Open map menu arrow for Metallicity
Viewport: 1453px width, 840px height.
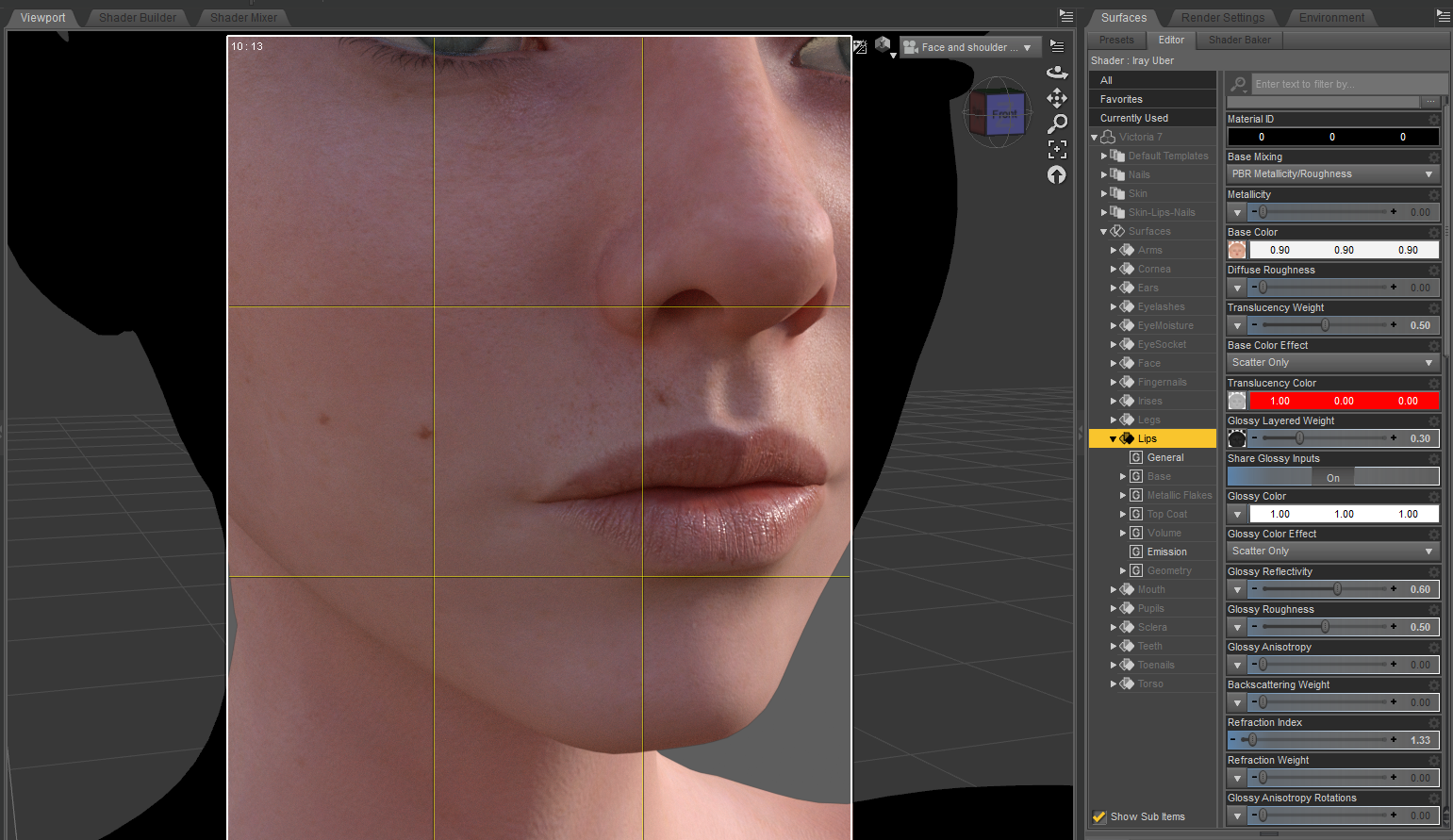pos(1237,212)
